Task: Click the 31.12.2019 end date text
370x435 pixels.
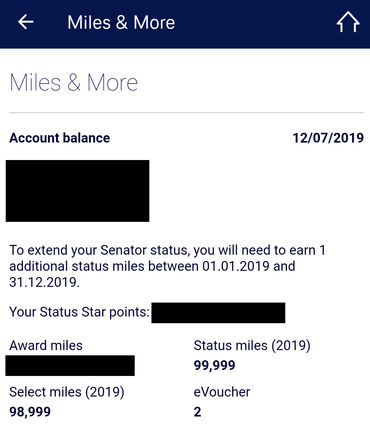Action: [44, 282]
